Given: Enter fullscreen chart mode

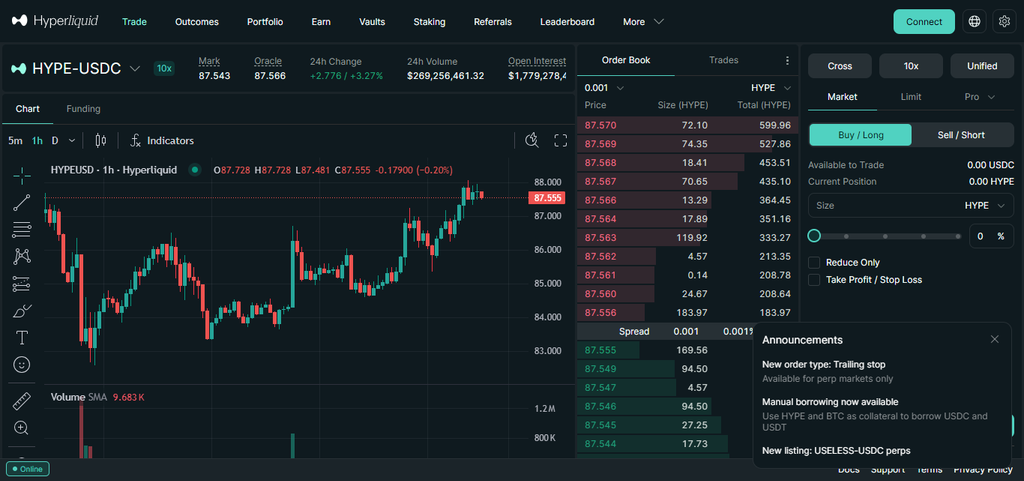Looking at the screenshot, I should [x=560, y=140].
